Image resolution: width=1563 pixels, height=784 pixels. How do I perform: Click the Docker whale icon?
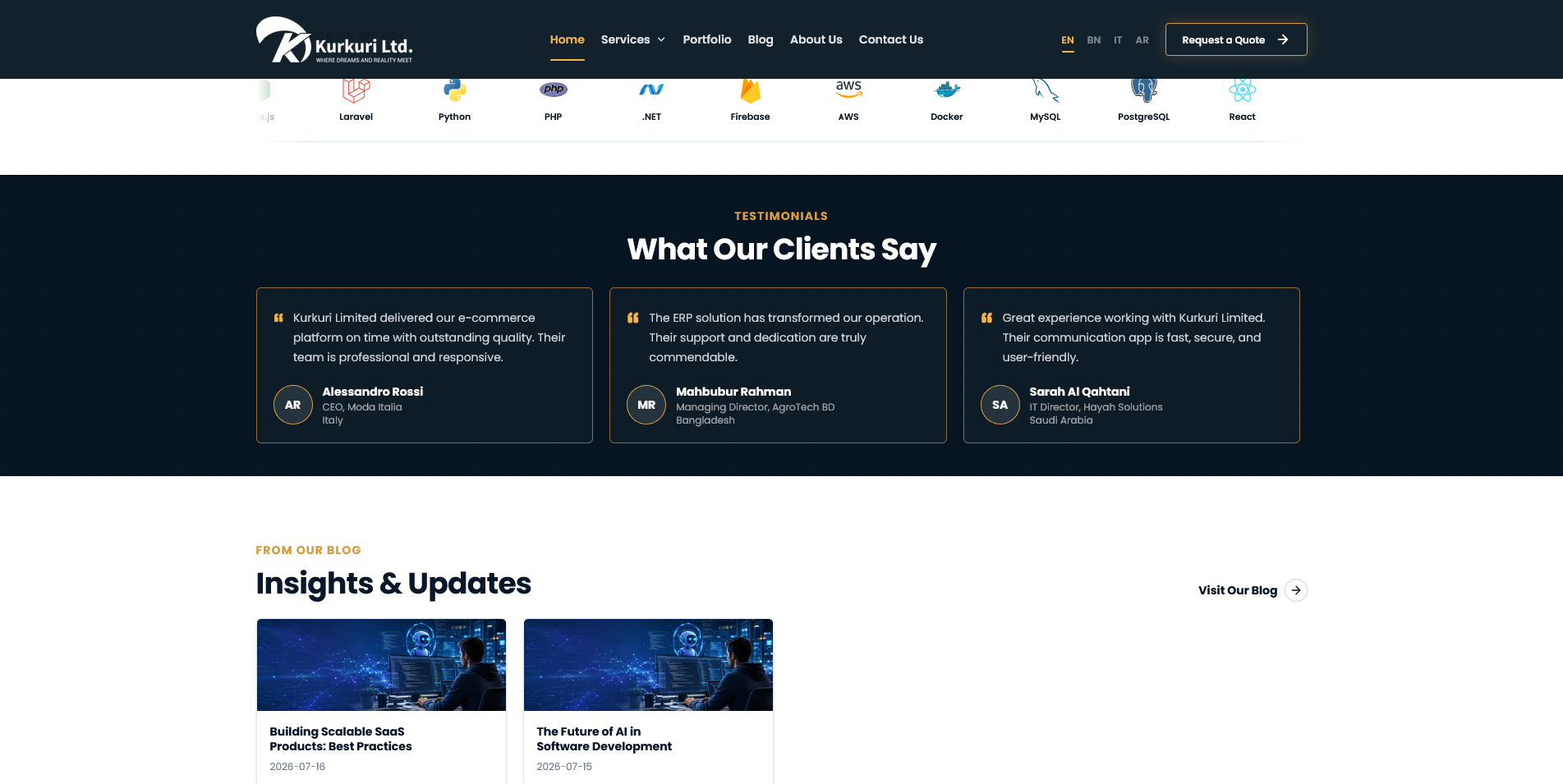click(947, 89)
